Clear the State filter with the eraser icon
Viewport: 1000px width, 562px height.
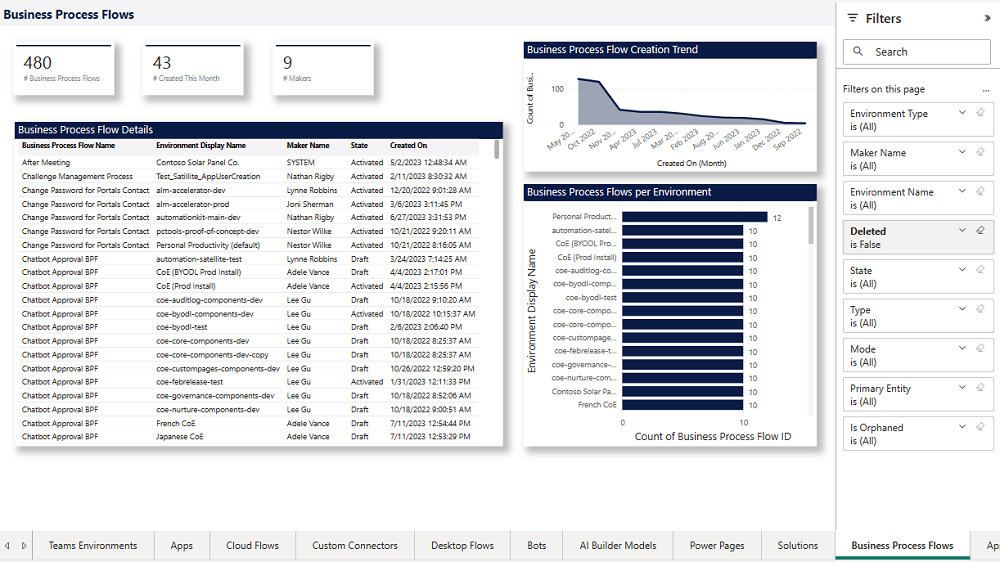(x=980, y=270)
